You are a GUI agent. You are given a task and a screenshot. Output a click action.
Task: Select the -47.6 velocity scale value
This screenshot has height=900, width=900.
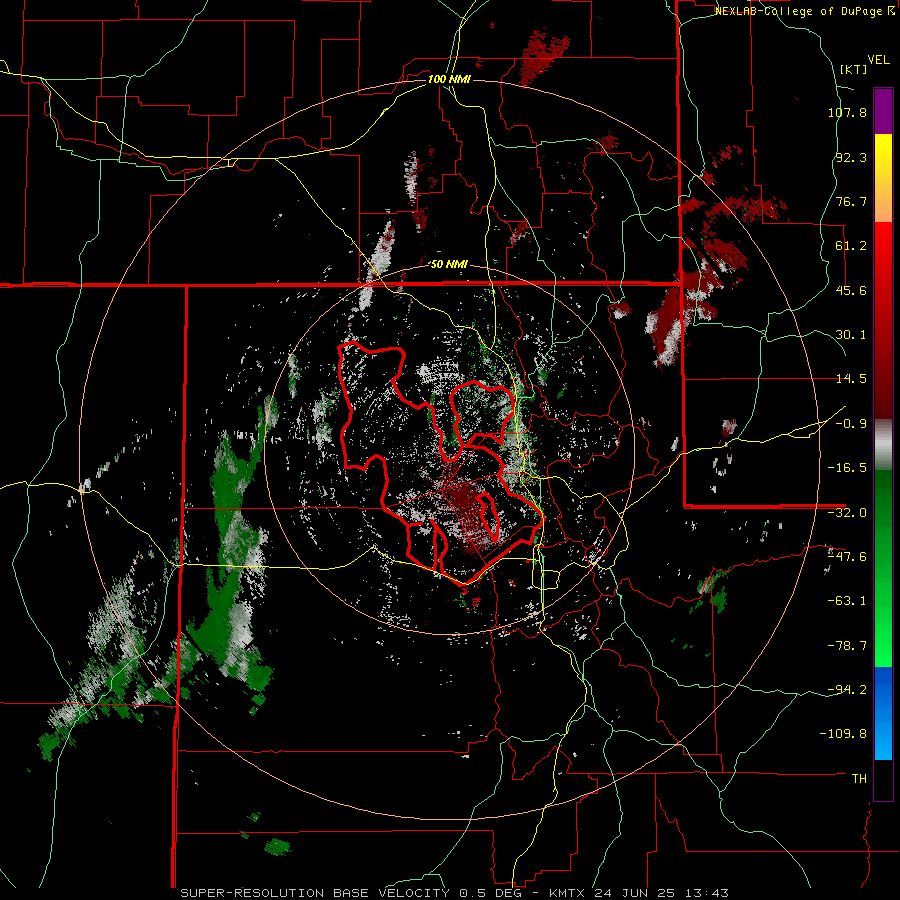(847, 557)
